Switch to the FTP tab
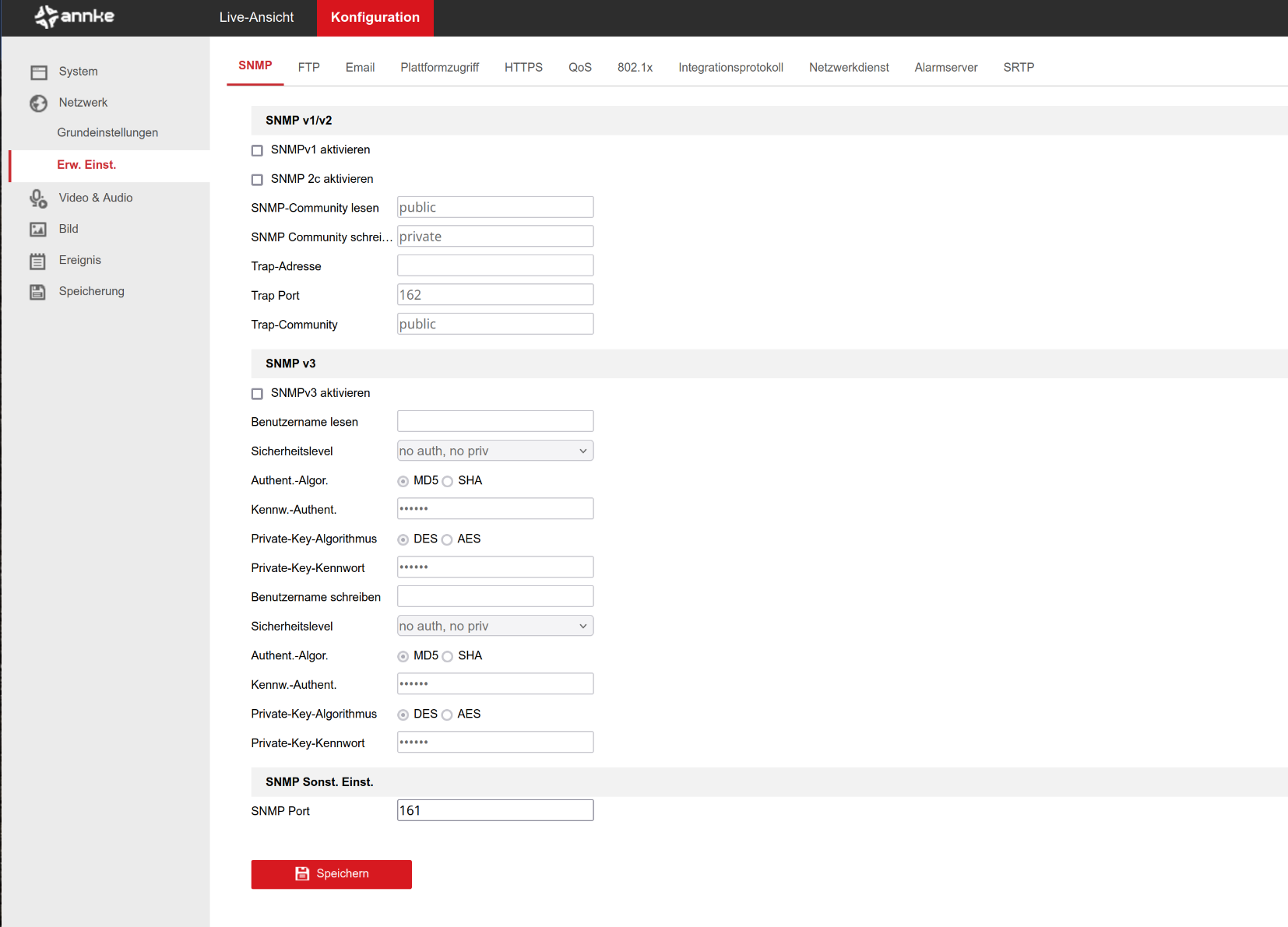 (x=308, y=68)
